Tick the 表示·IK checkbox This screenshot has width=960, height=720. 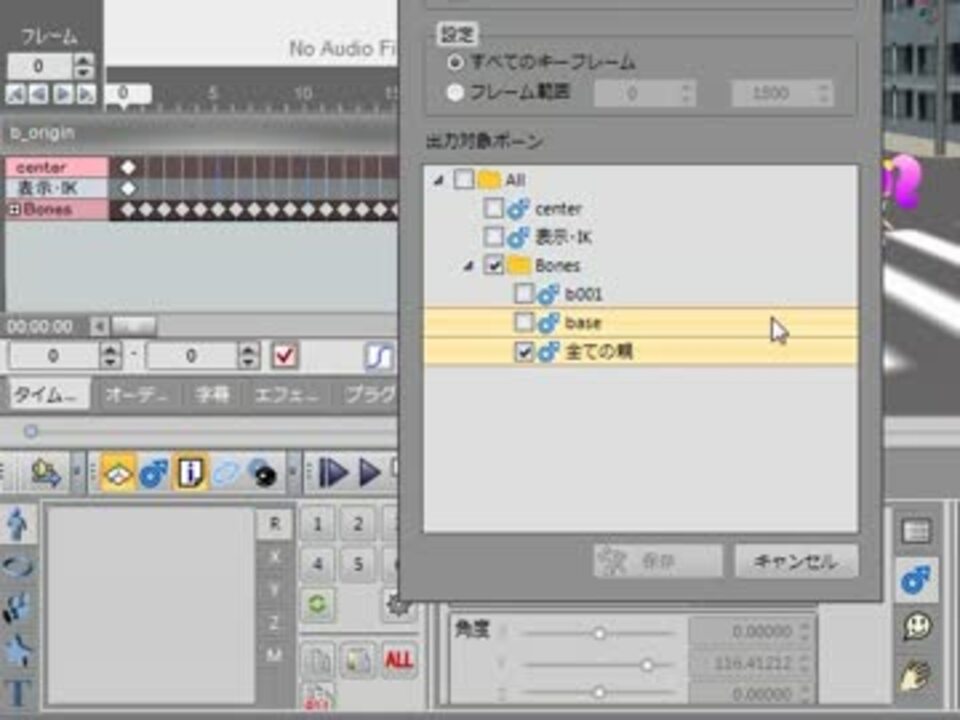pos(493,236)
